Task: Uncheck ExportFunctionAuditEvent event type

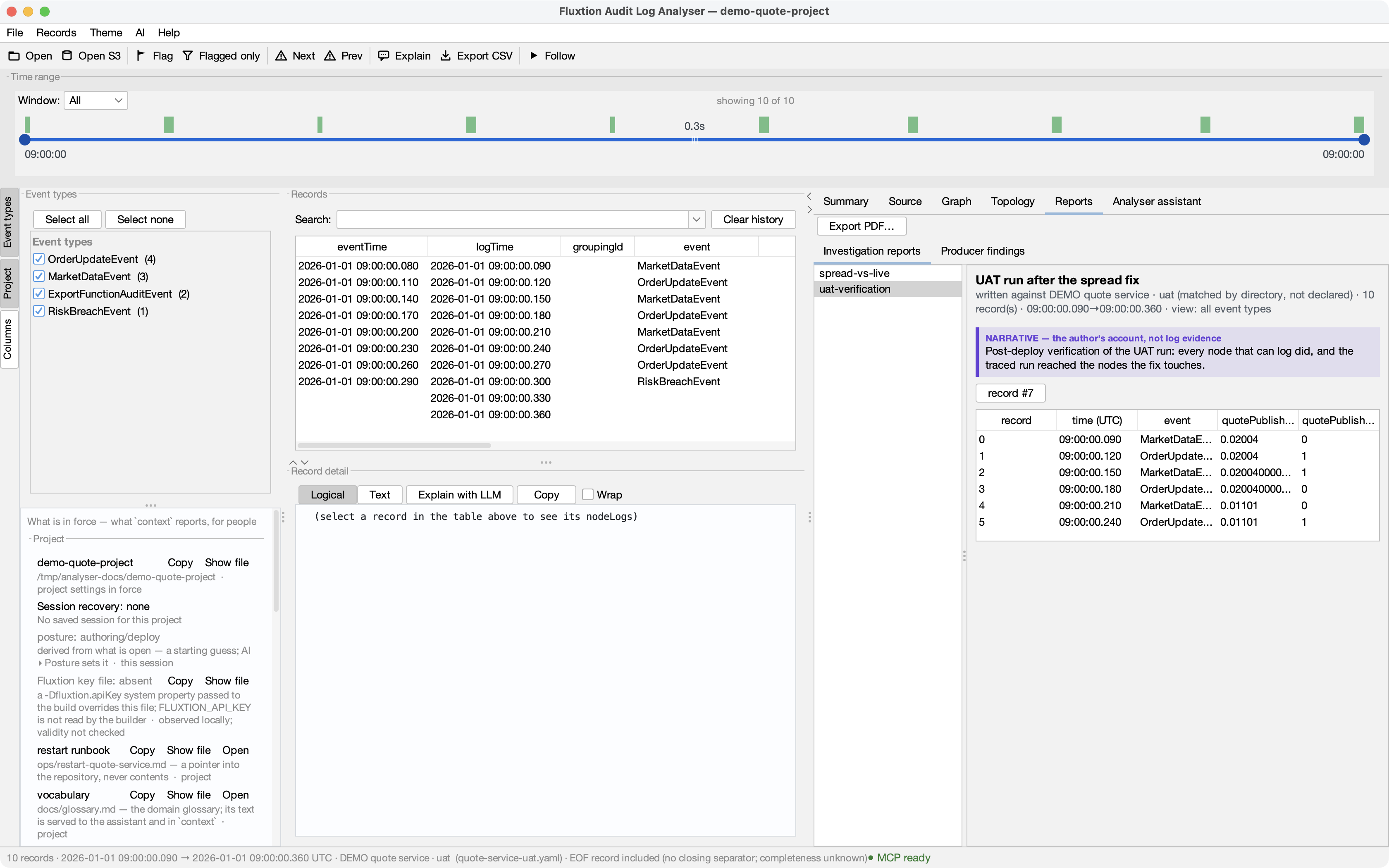Action: [x=39, y=294]
